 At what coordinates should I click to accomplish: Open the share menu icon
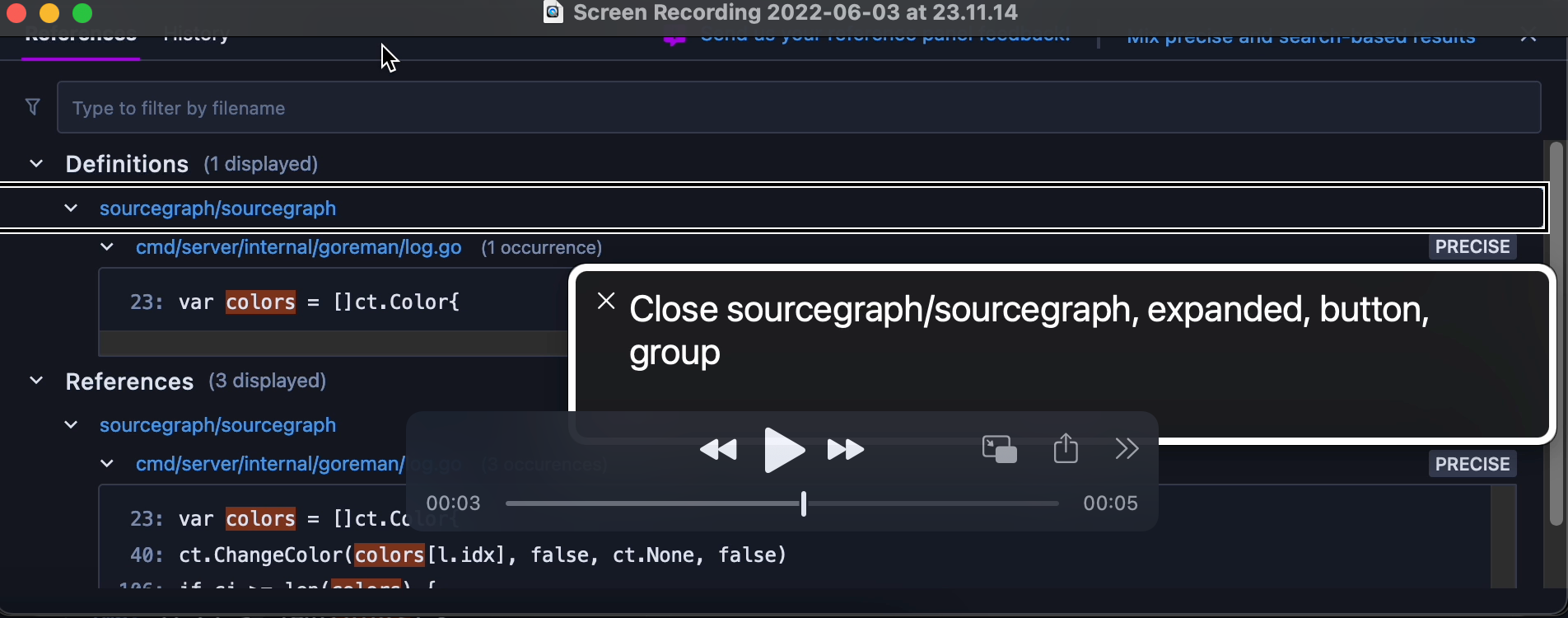[x=1066, y=448]
